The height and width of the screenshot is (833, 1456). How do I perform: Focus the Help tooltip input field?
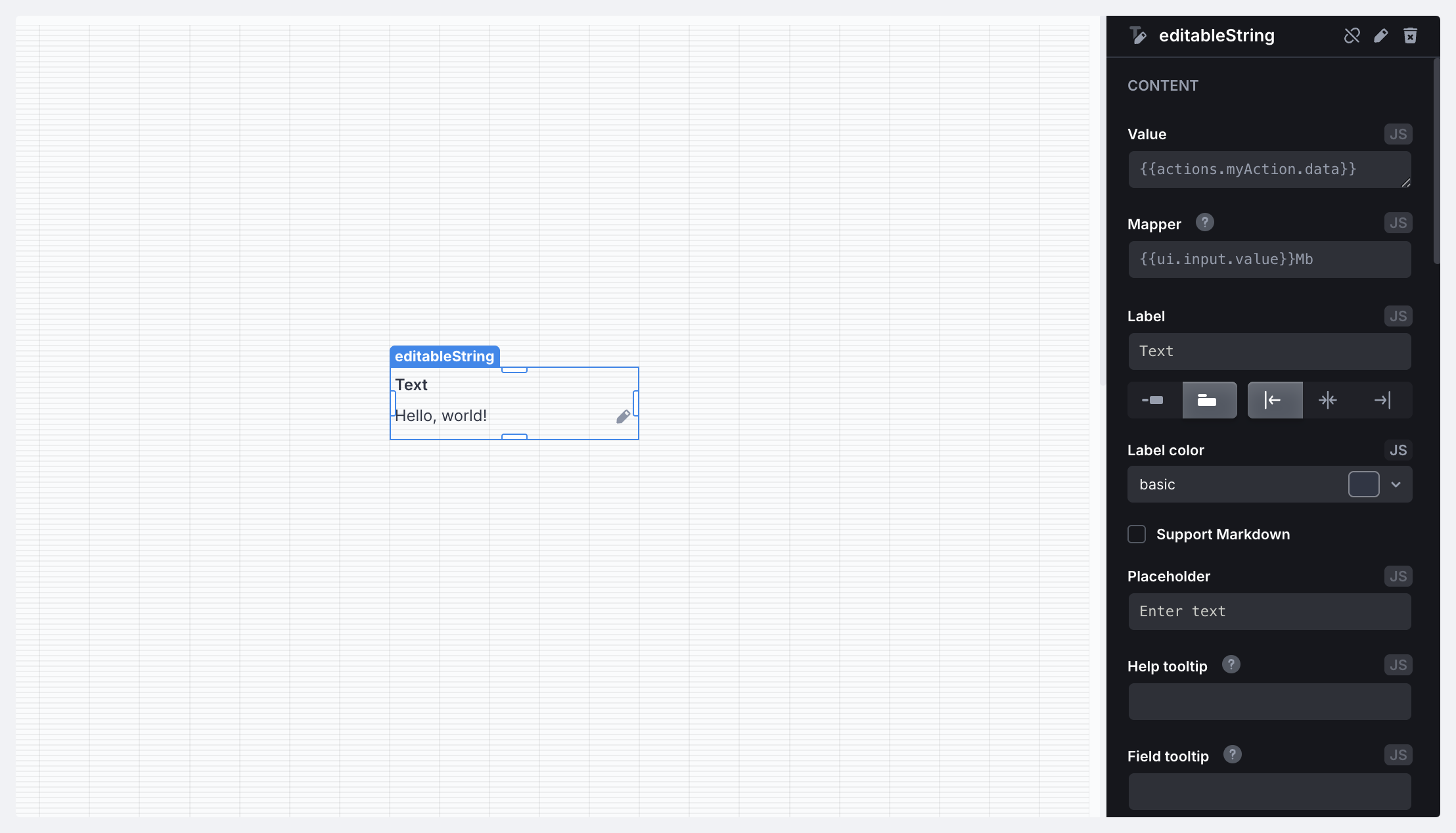coord(1269,702)
